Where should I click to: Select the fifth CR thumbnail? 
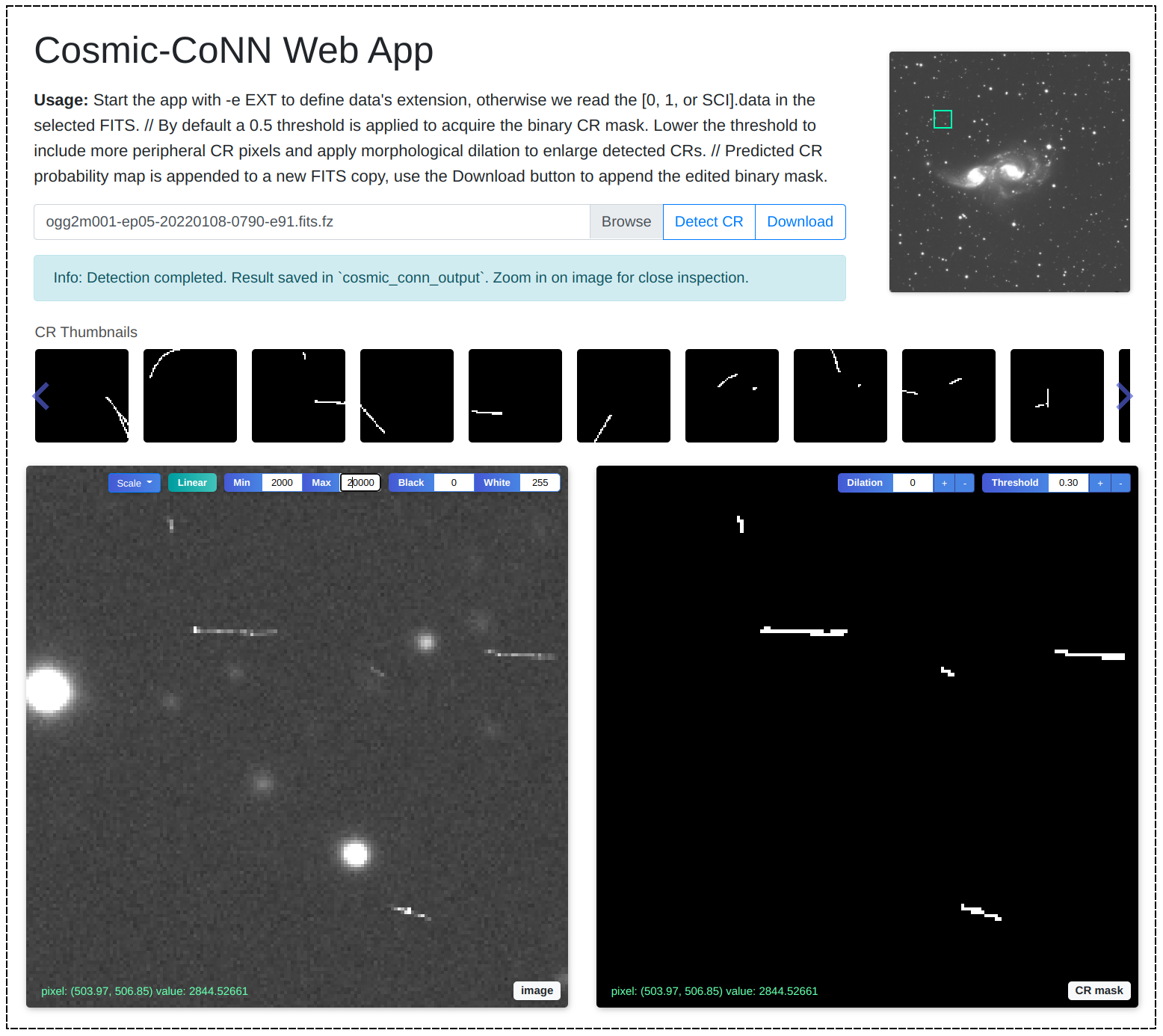click(515, 395)
